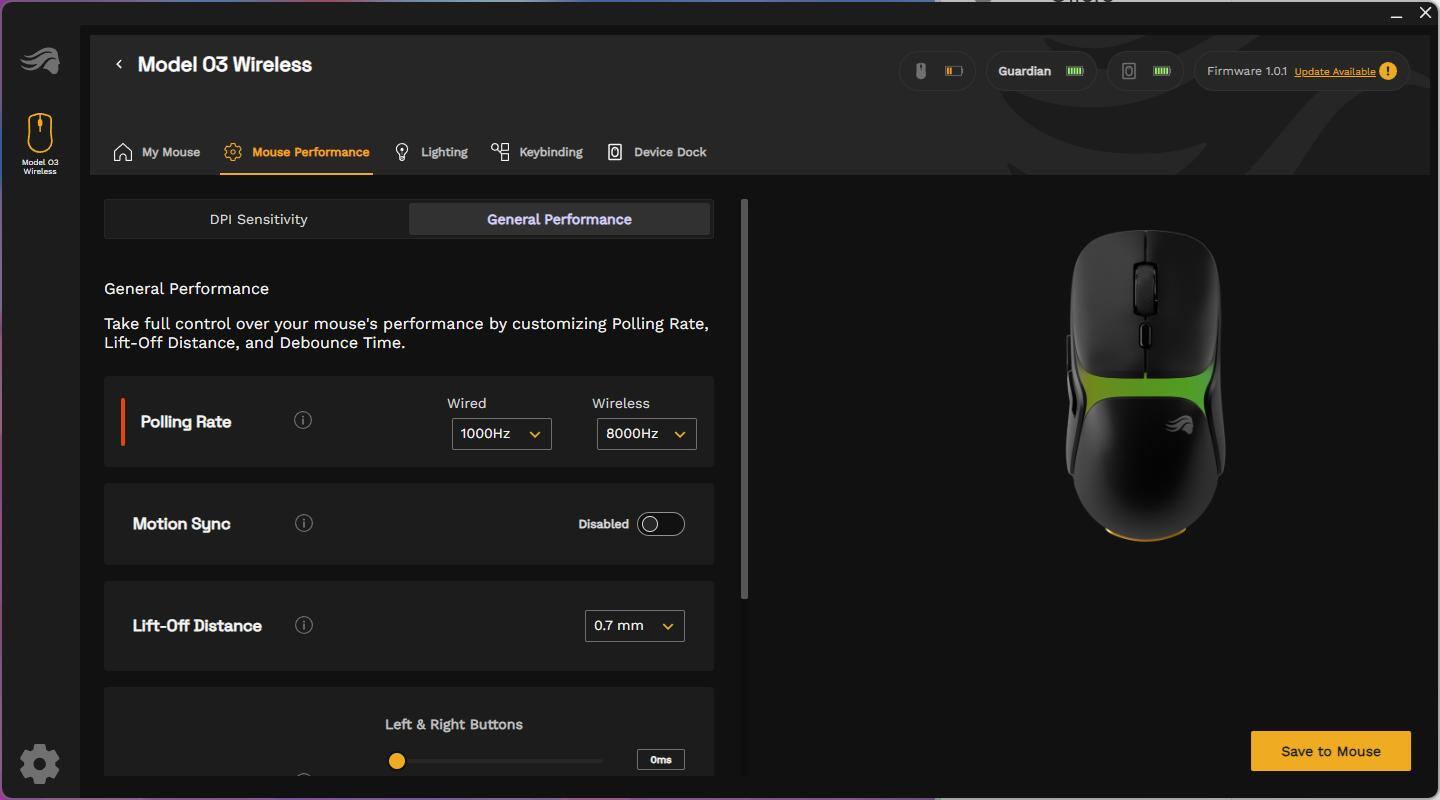Viewport: 1440px width, 800px height.
Task: Click the Left & Right Buttons debounce slider handle
Action: 397,761
